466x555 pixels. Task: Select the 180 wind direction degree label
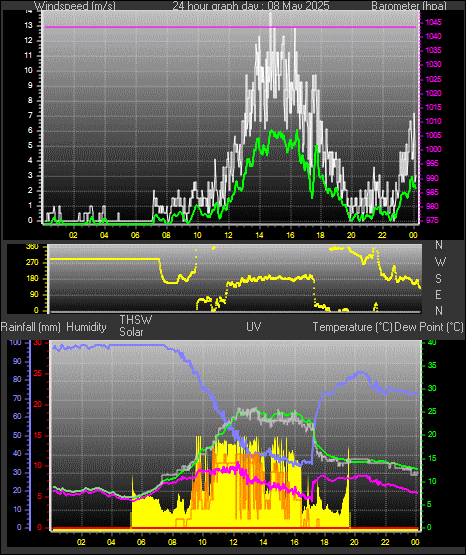[x=32, y=279]
